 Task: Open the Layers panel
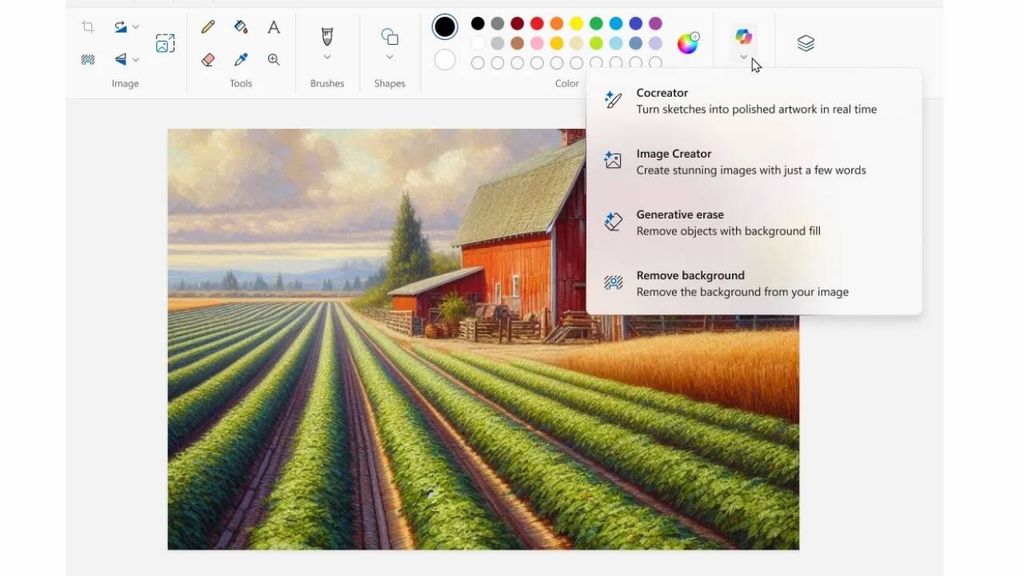point(806,43)
